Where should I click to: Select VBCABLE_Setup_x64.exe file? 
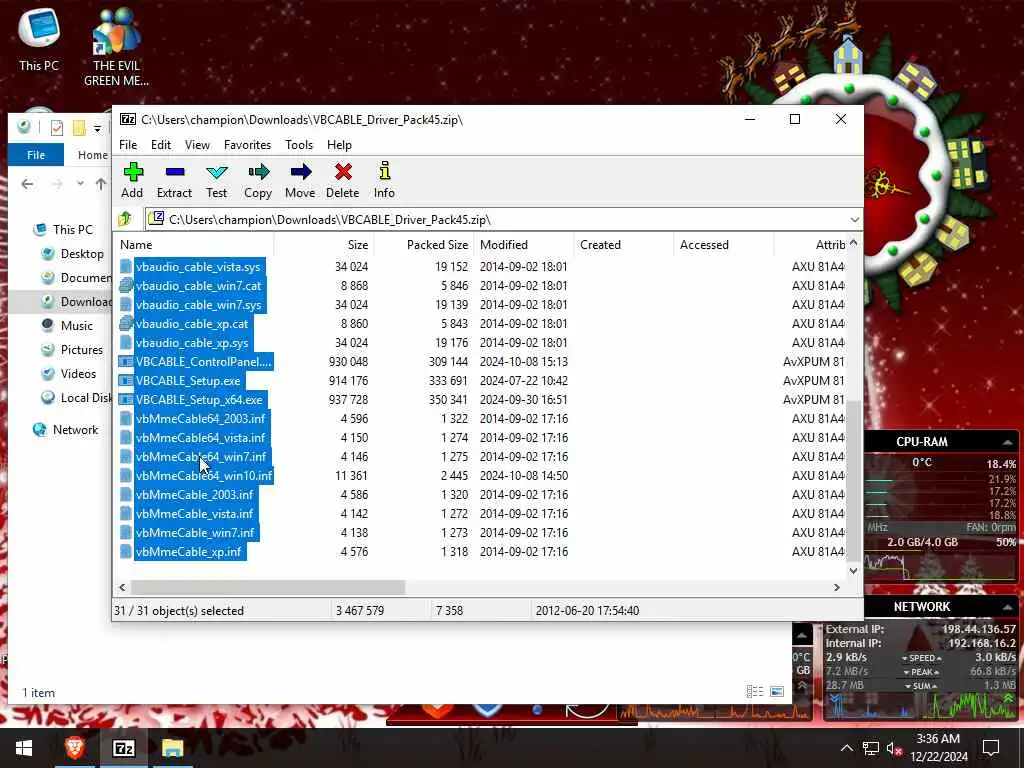click(199, 400)
